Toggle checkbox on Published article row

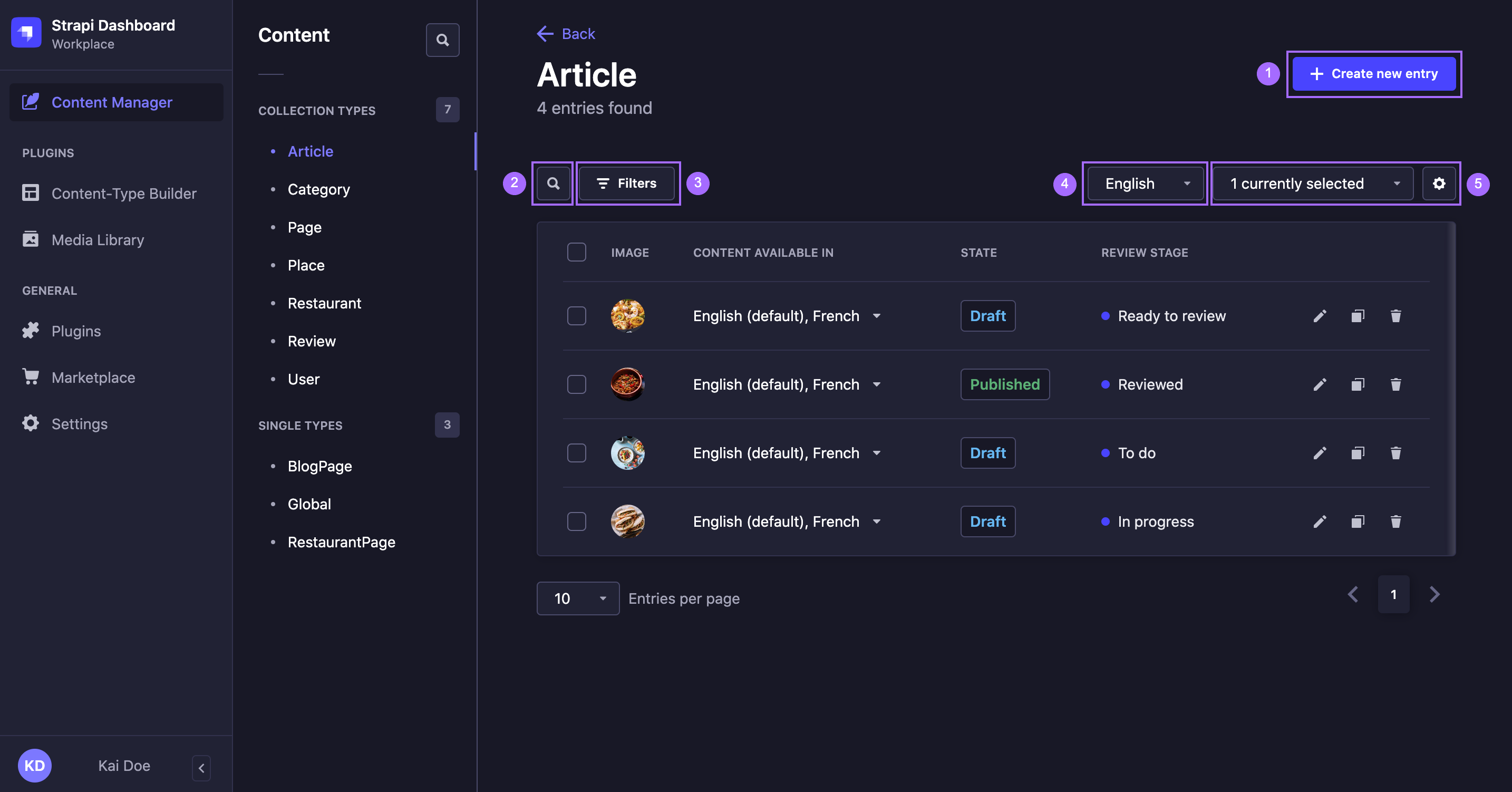(576, 384)
